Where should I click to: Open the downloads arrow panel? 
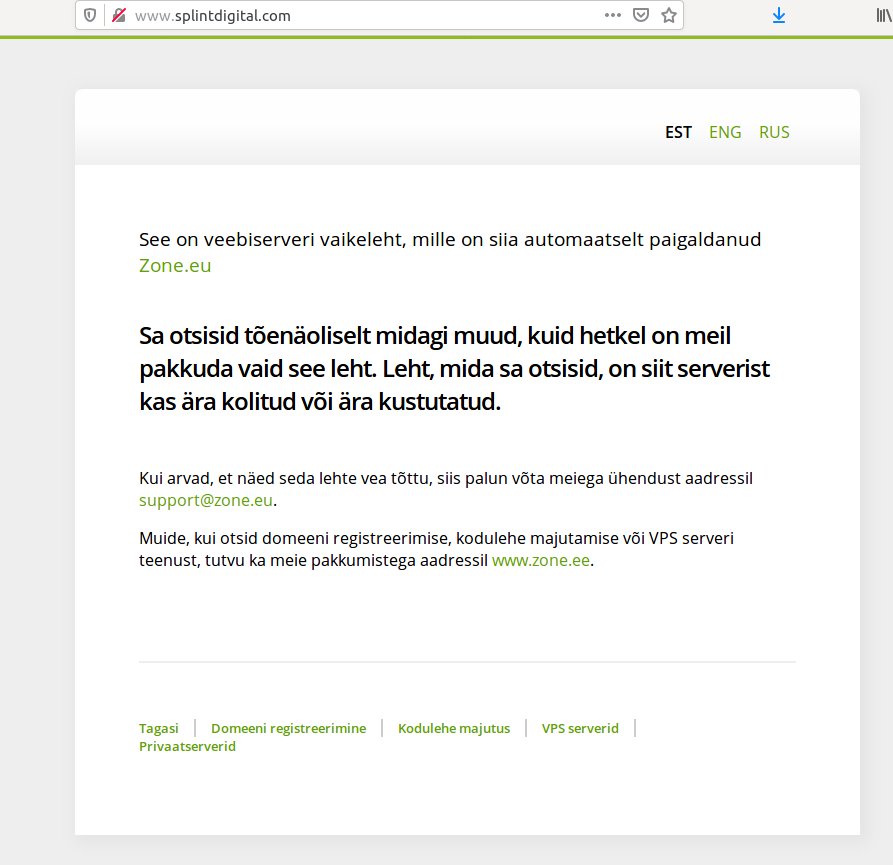coord(779,15)
